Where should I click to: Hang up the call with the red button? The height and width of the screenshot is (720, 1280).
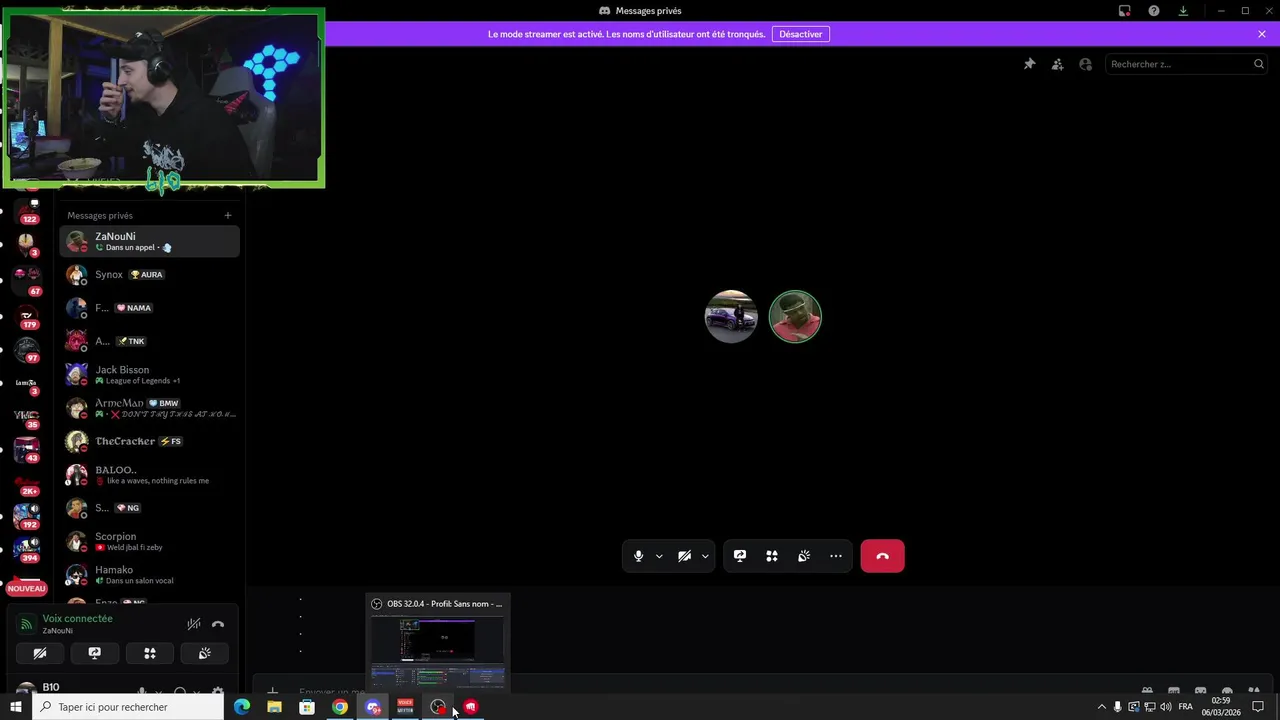point(882,556)
